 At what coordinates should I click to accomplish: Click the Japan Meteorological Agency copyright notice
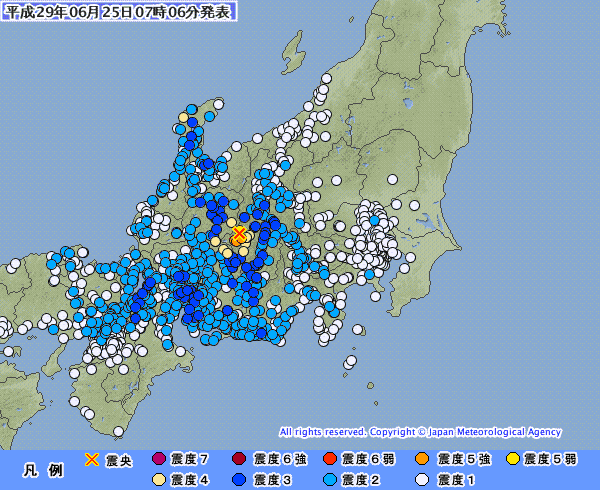click(420, 432)
